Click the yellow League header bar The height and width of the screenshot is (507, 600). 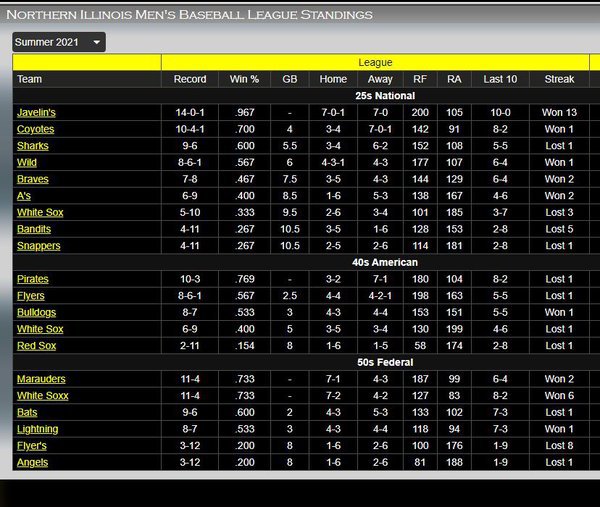(375, 62)
